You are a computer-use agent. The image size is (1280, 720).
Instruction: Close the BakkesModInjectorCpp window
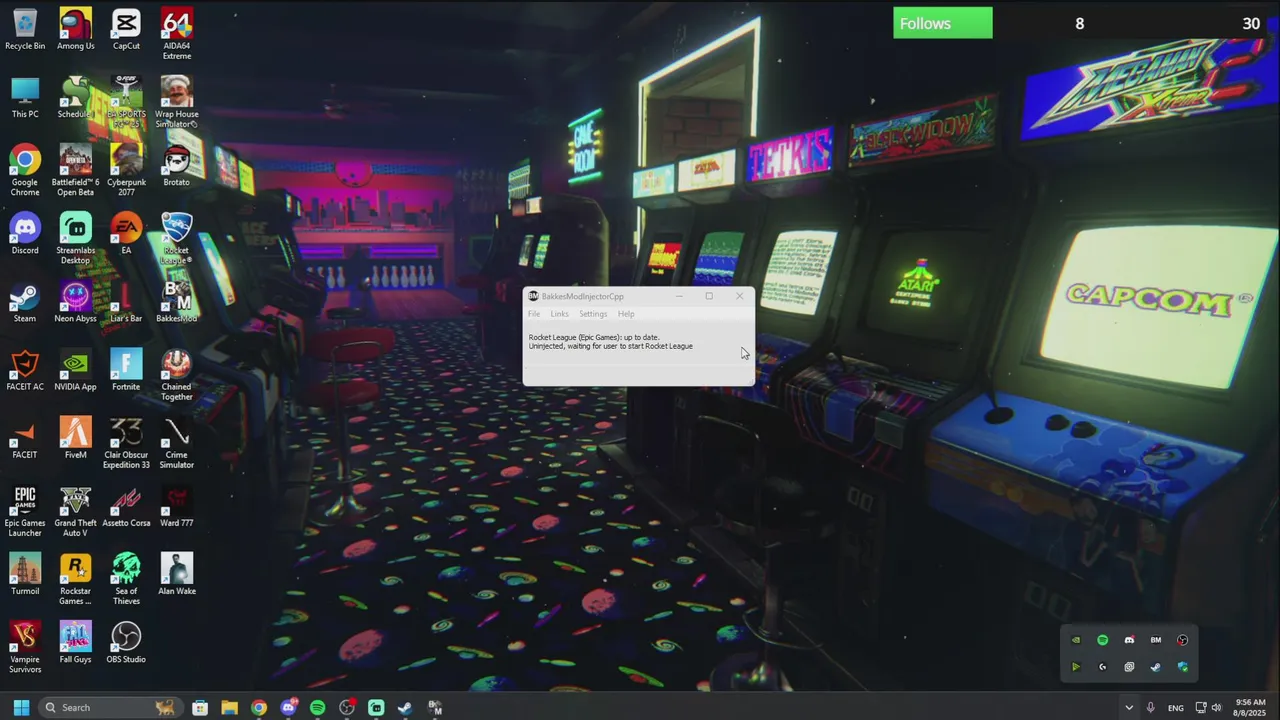[x=739, y=296]
